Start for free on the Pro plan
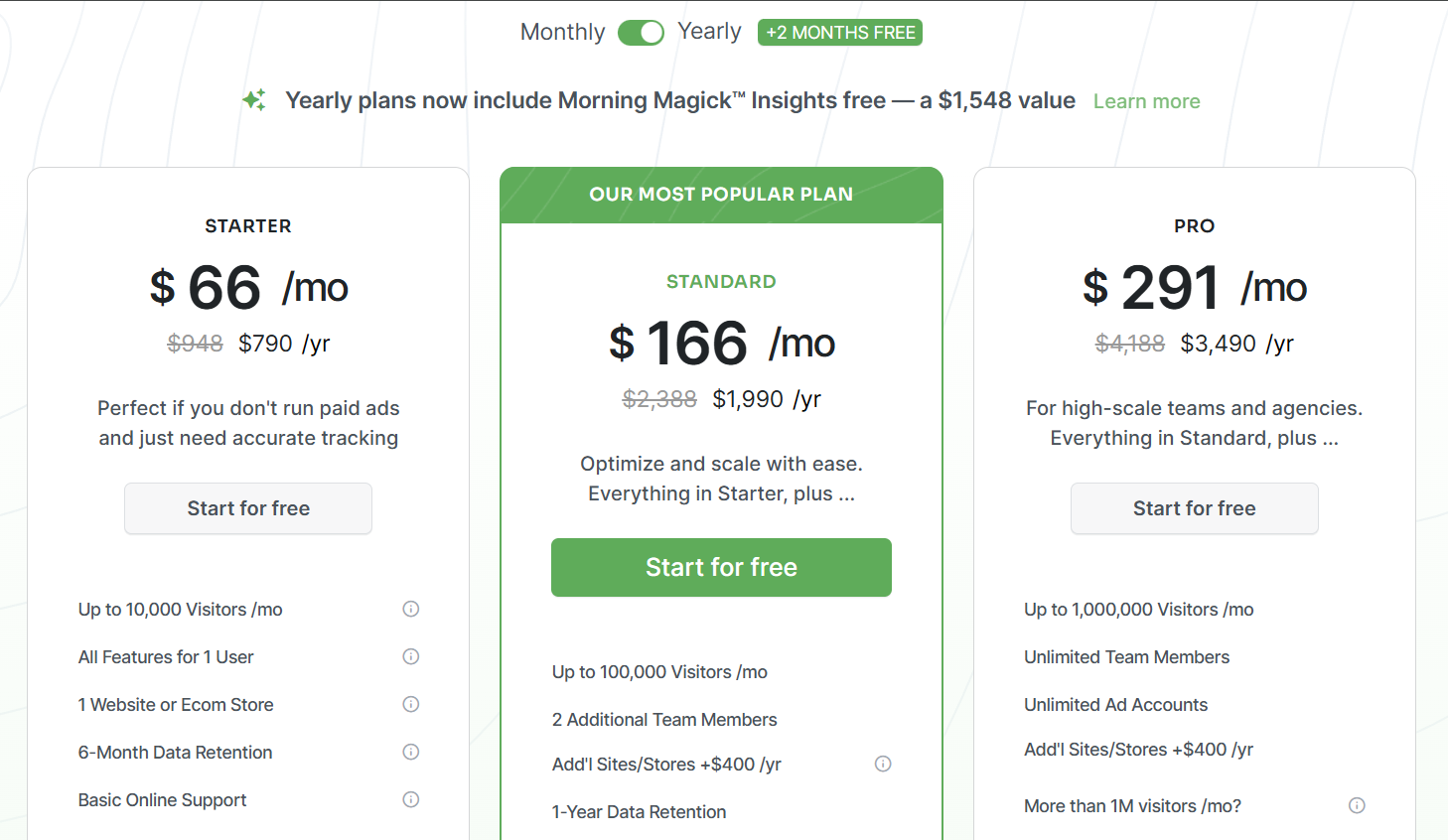Image resolution: width=1448 pixels, height=840 pixels. tap(1194, 507)
